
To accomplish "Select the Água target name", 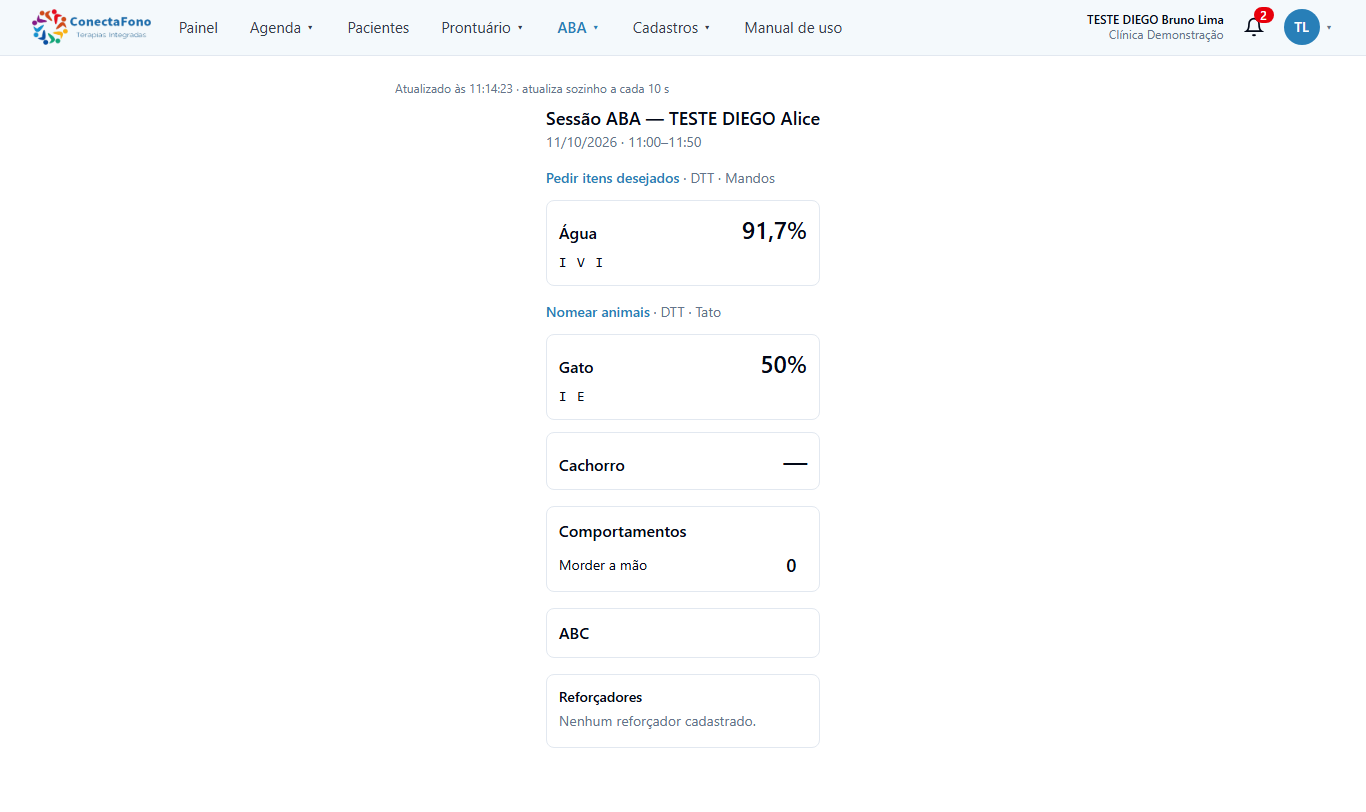I will pyautogui.click(x=578, y=233).
